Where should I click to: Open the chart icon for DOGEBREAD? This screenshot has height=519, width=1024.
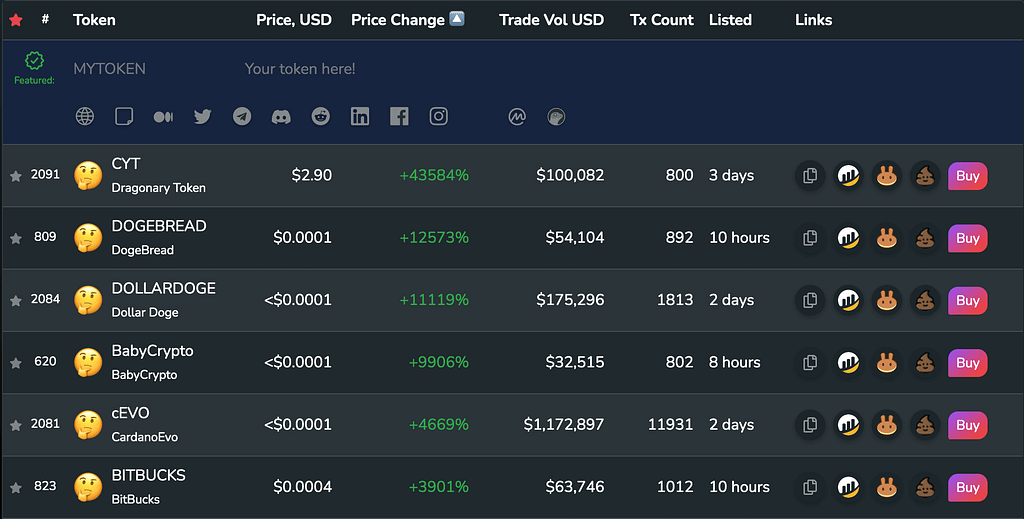point(848,238)
